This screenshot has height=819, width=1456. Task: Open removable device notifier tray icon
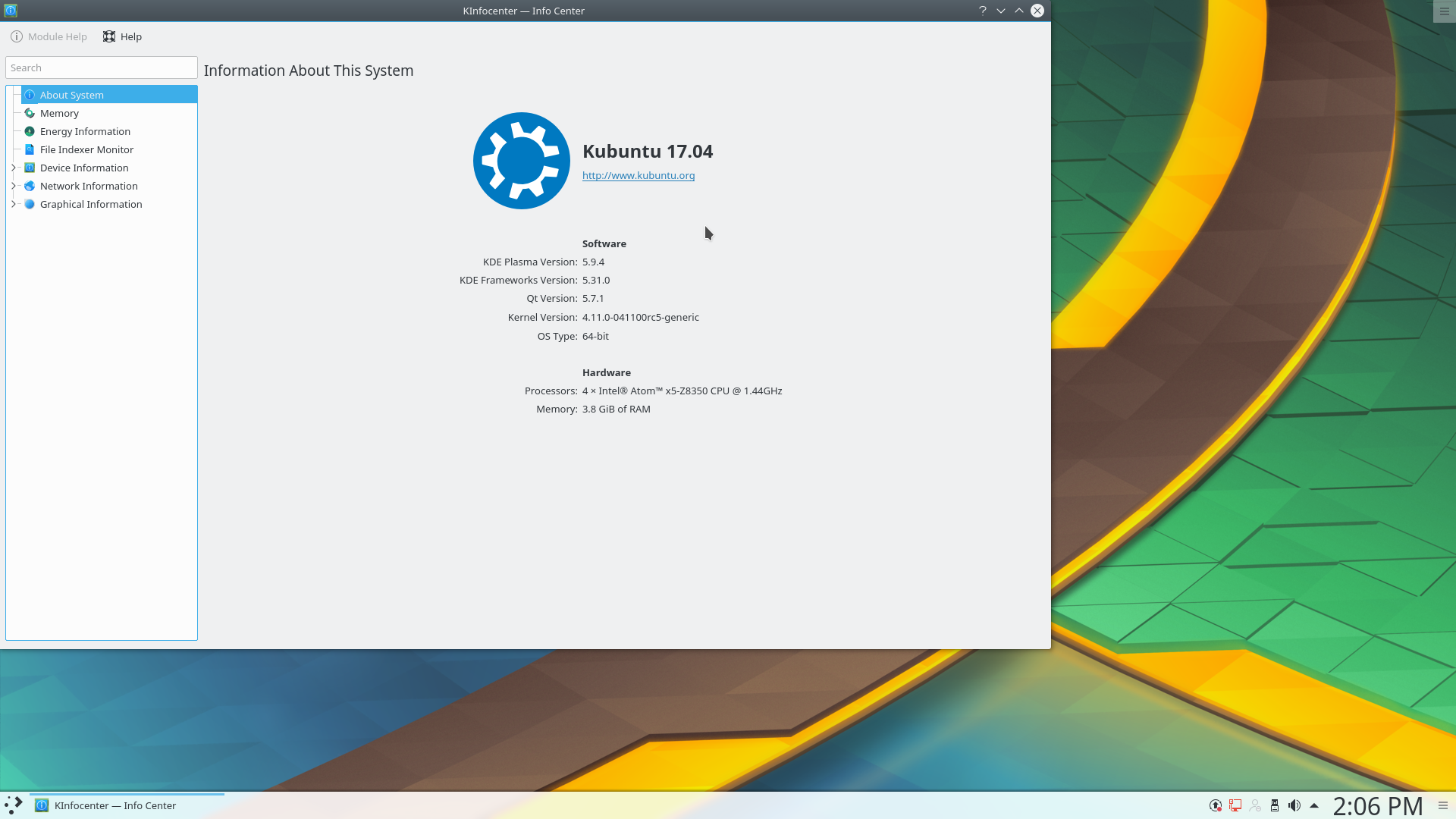[1275, 805]
